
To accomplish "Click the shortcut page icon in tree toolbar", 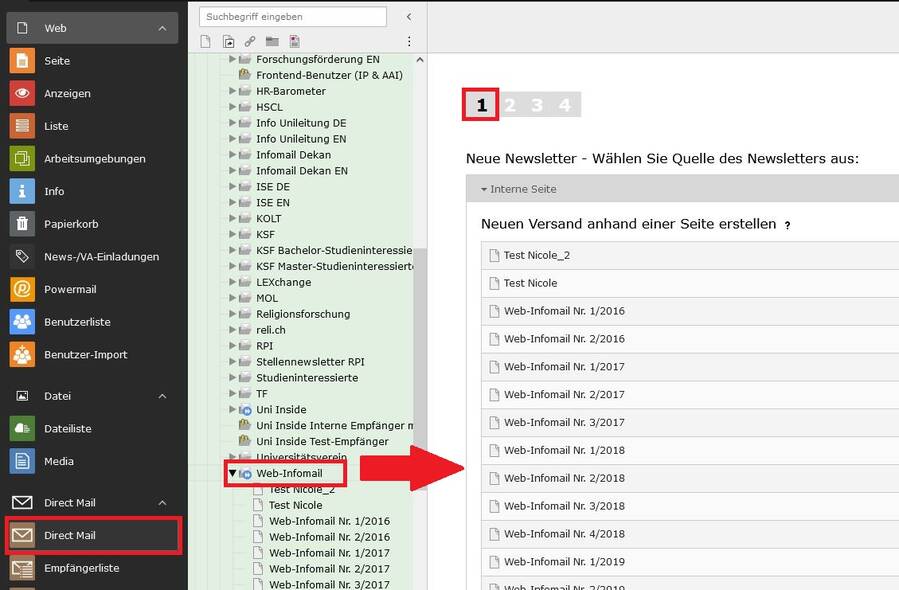I will point(228,41).
